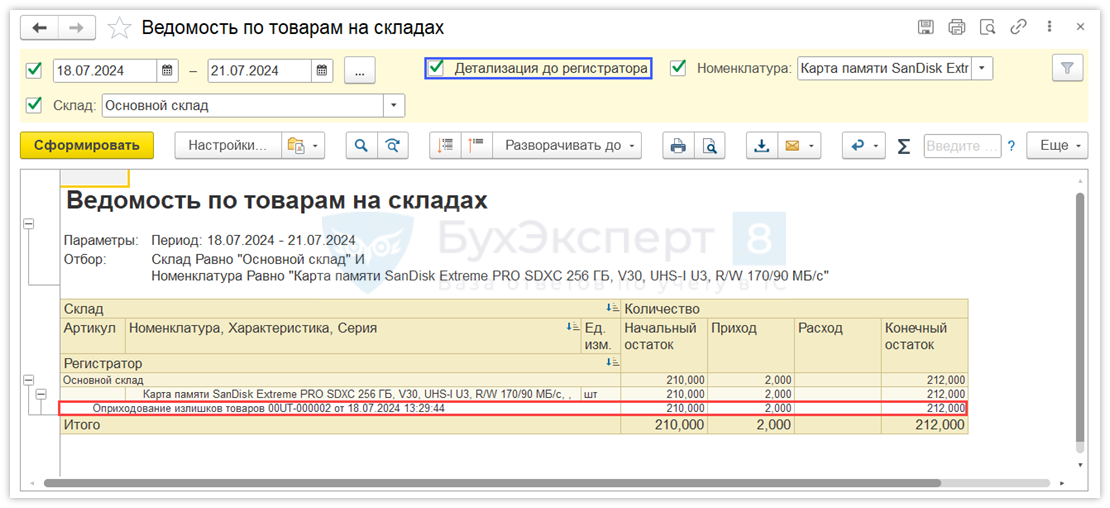Click the report variants folder icon

point(296,146)
